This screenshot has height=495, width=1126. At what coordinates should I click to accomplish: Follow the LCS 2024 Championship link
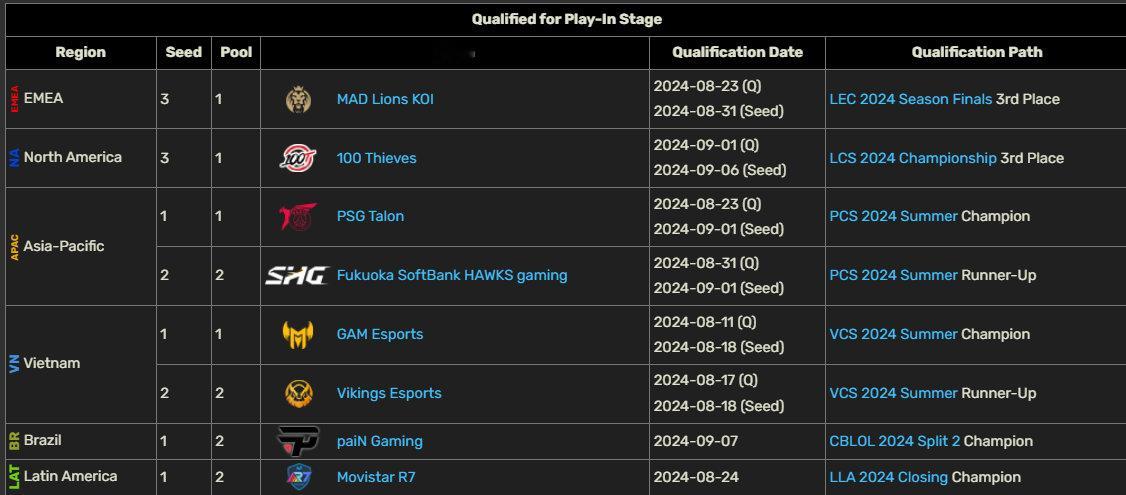(913, 158)
